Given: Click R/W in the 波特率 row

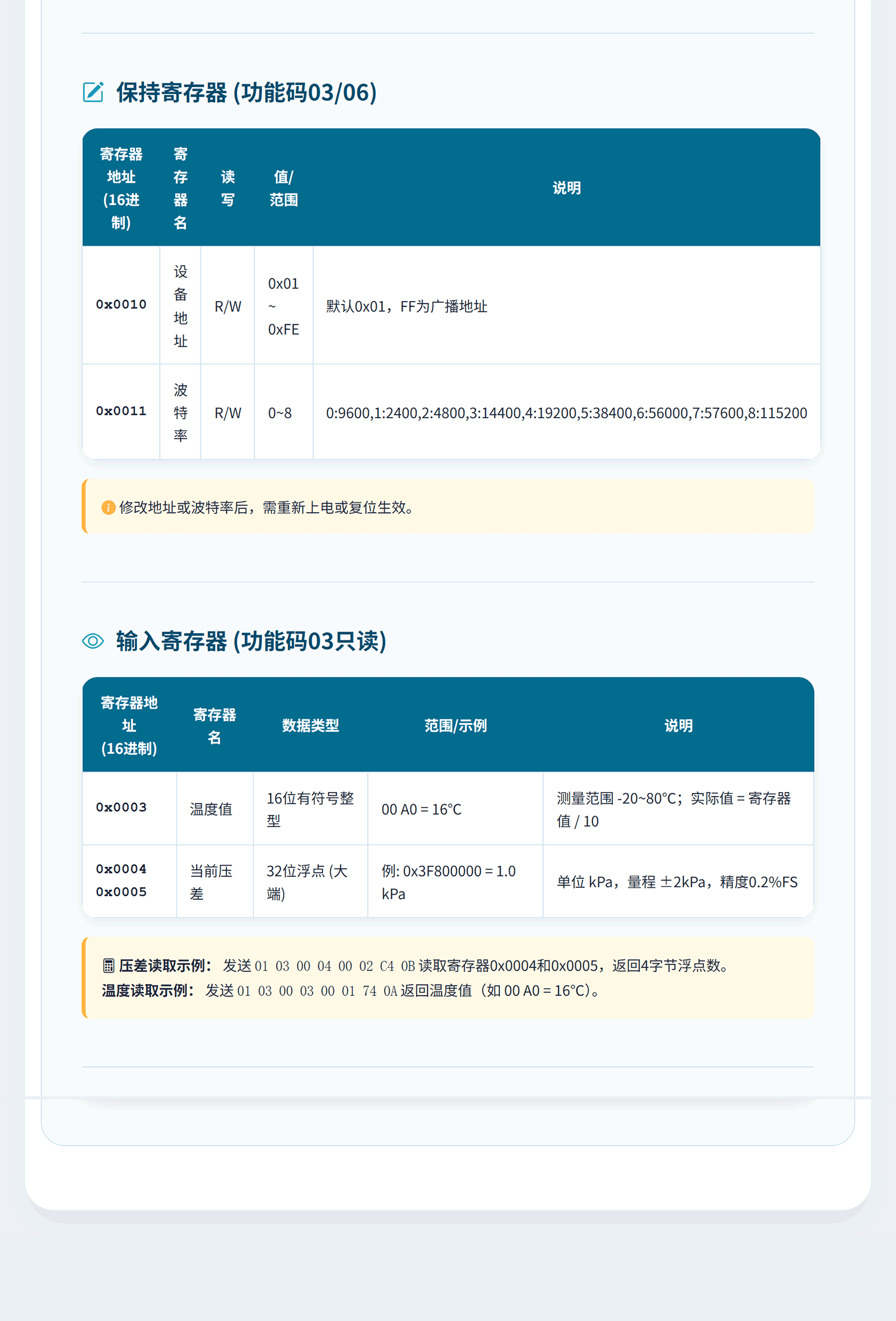Looking at the screenshot, I should tap(228, 413).
